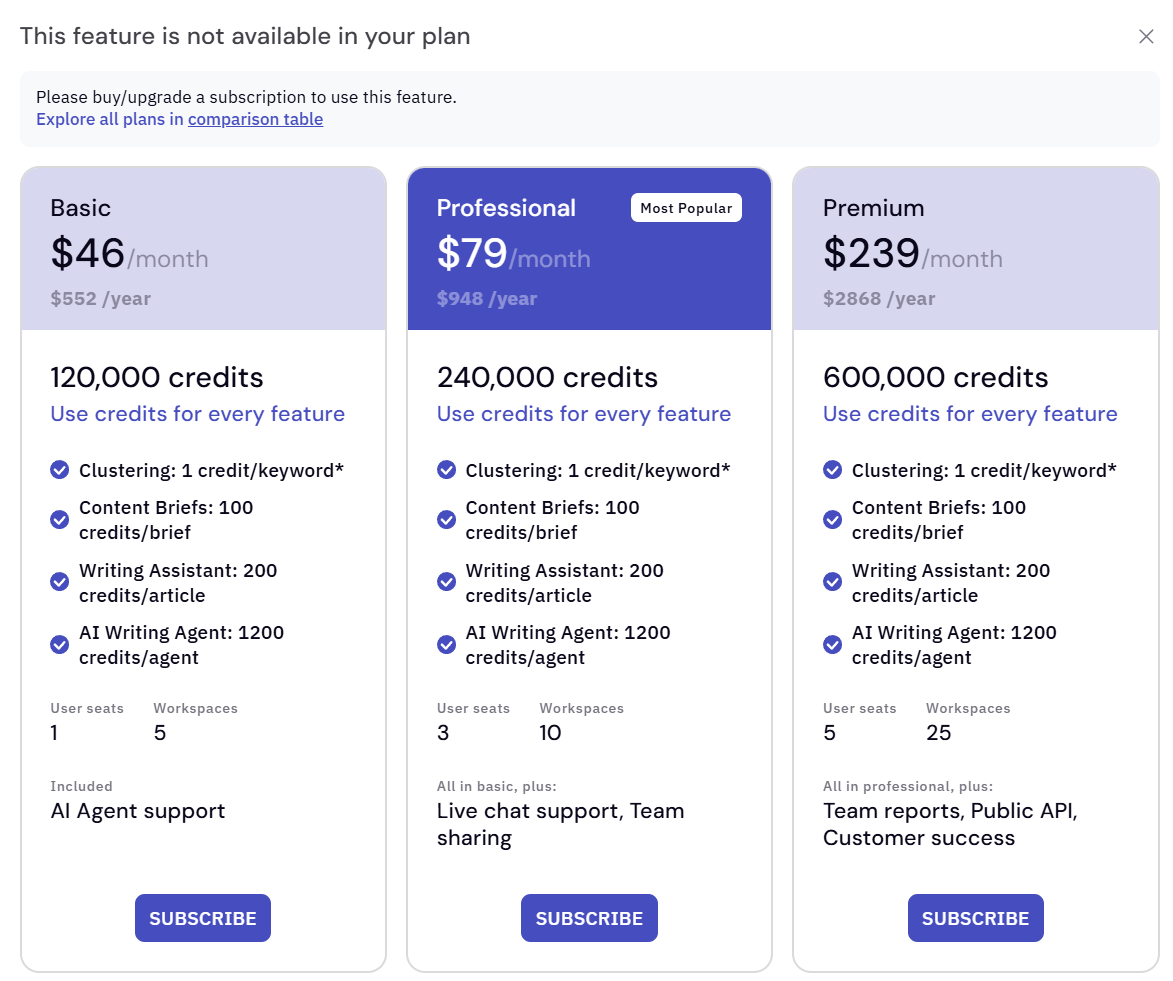Click the Premium plan $239 price header
The image size is (1173, 981).
click(x=871, y=254)
